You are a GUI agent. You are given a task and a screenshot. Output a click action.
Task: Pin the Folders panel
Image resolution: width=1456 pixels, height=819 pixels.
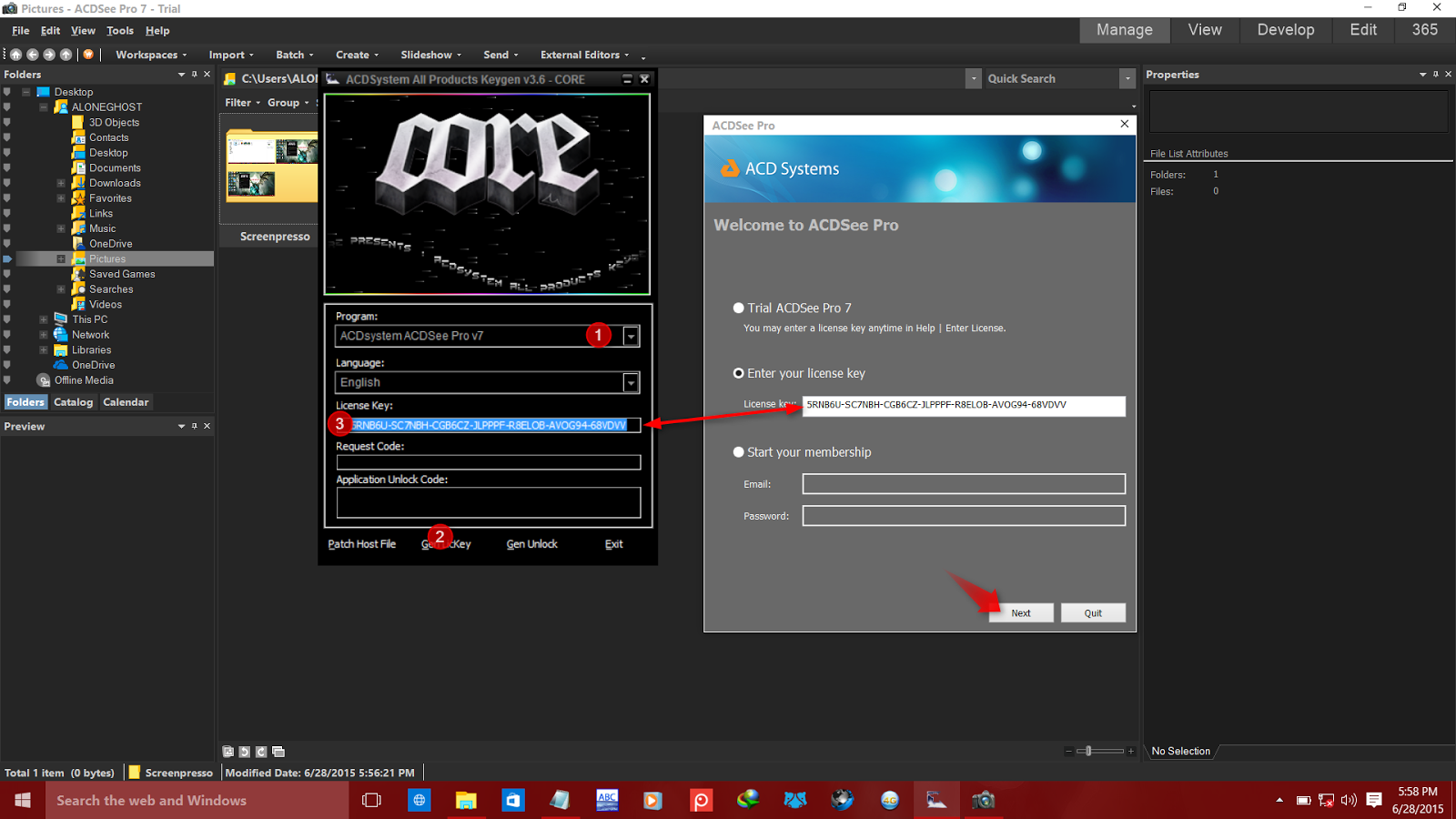pyautogui.click(x=194, y=75)
